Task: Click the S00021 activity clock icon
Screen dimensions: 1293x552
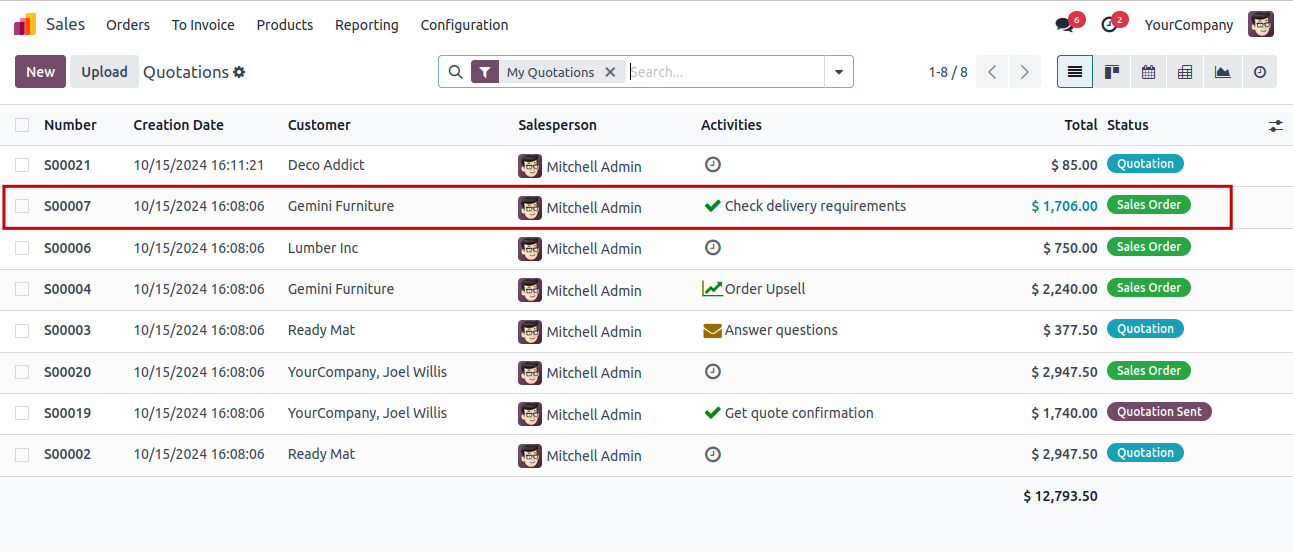Action: (712, 165)
